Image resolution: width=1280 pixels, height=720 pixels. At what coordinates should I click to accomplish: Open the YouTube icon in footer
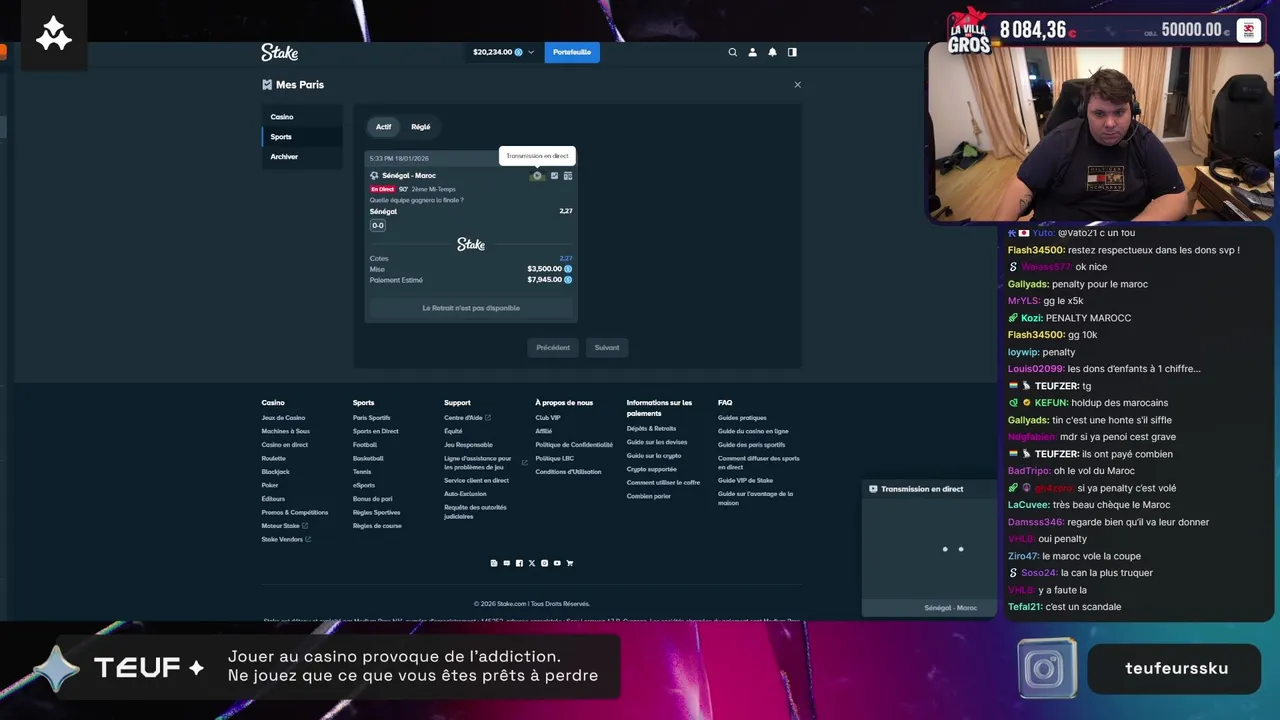pyautogui.click(x=557, y=563)
